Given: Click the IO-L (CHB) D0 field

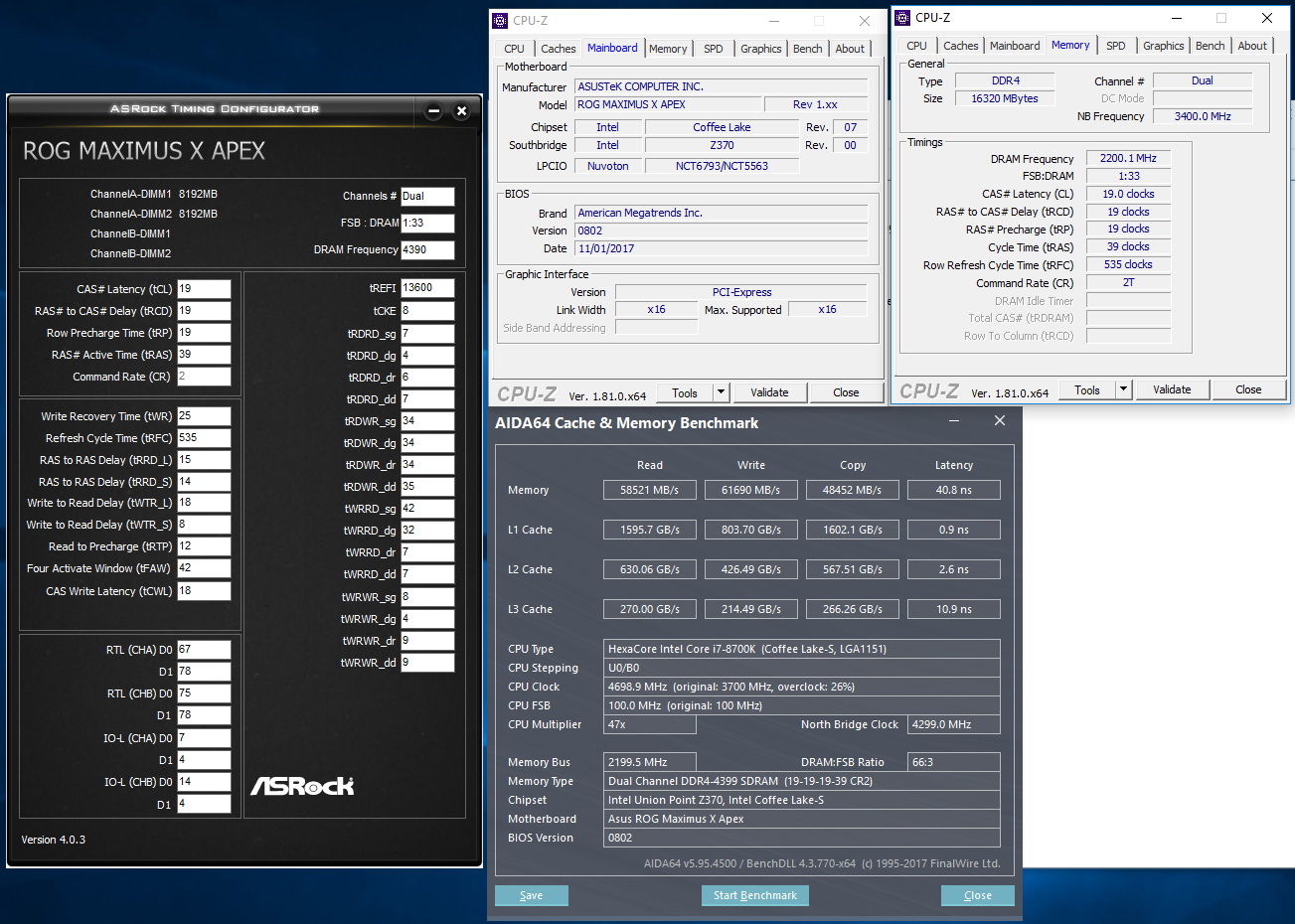Looking at the screenshot, I should click(x=204, y=782).
